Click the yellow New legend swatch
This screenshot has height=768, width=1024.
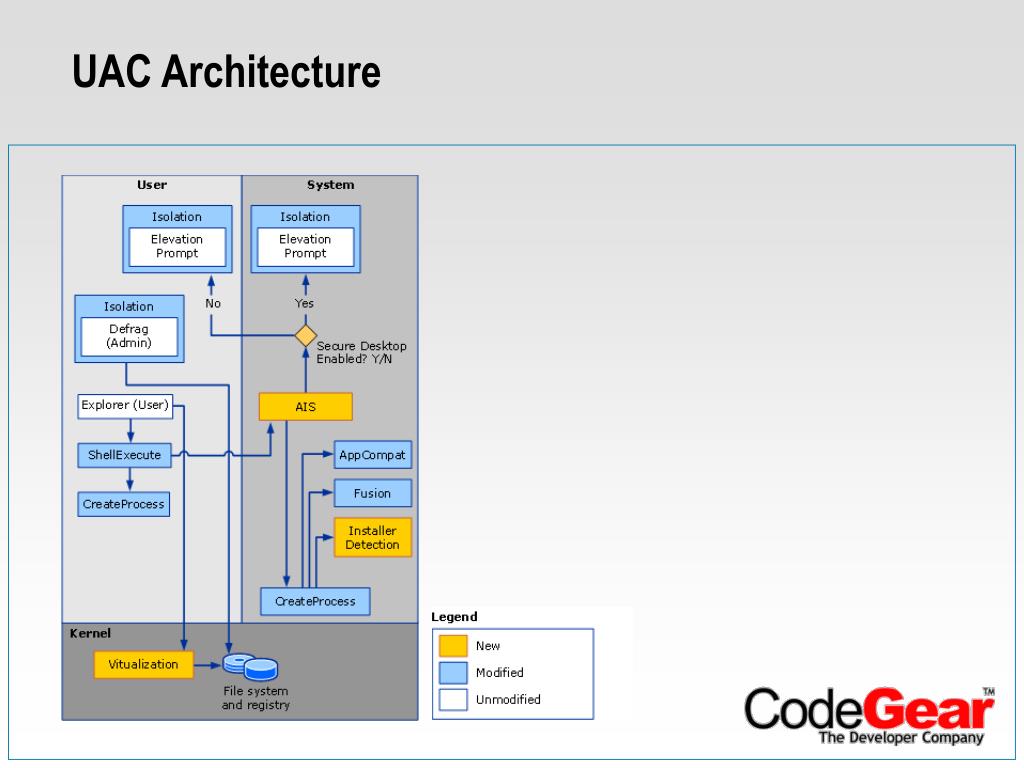pyautogui.click(x=453, y=646)
